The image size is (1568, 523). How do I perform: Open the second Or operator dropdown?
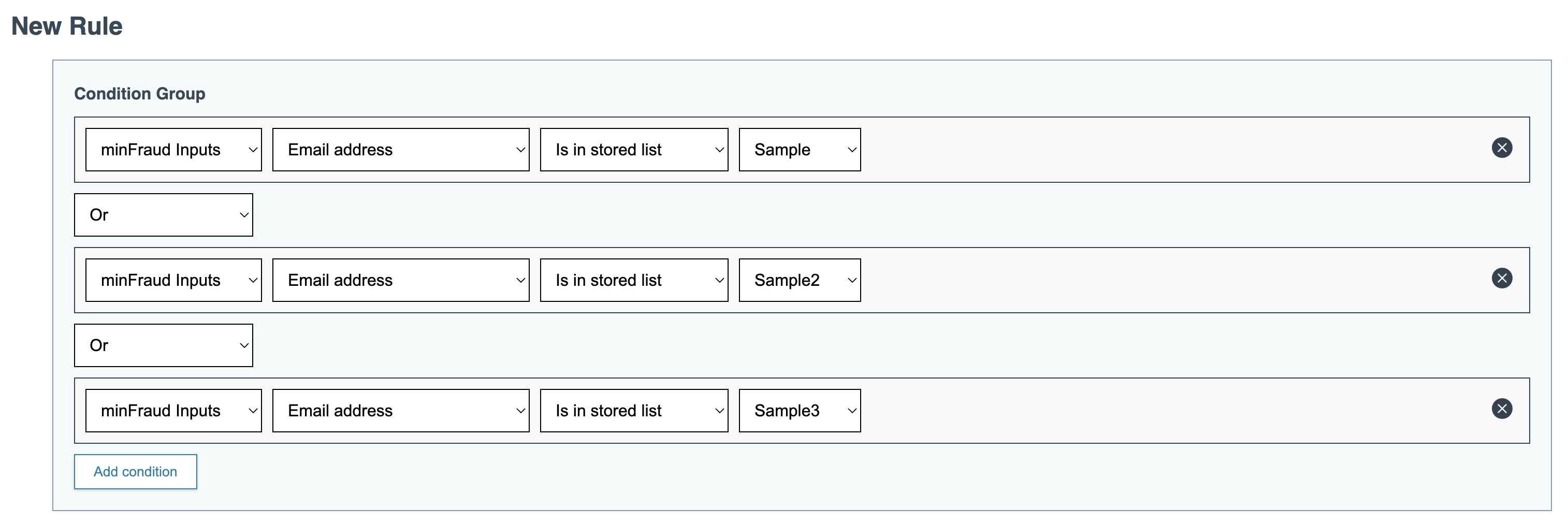163,345
